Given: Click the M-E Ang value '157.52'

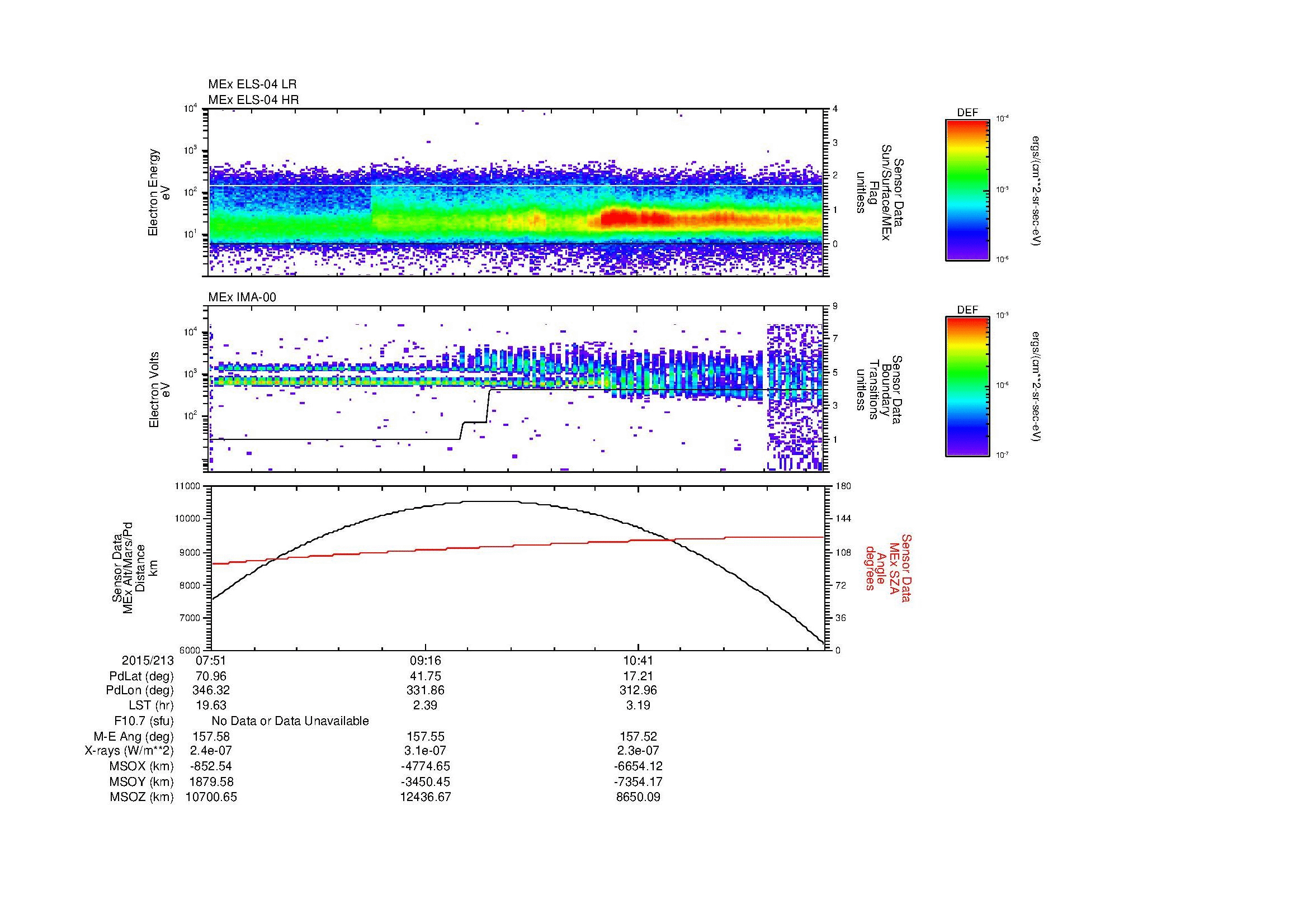Looking at the screenshot, I should click(x=638, y=737).
